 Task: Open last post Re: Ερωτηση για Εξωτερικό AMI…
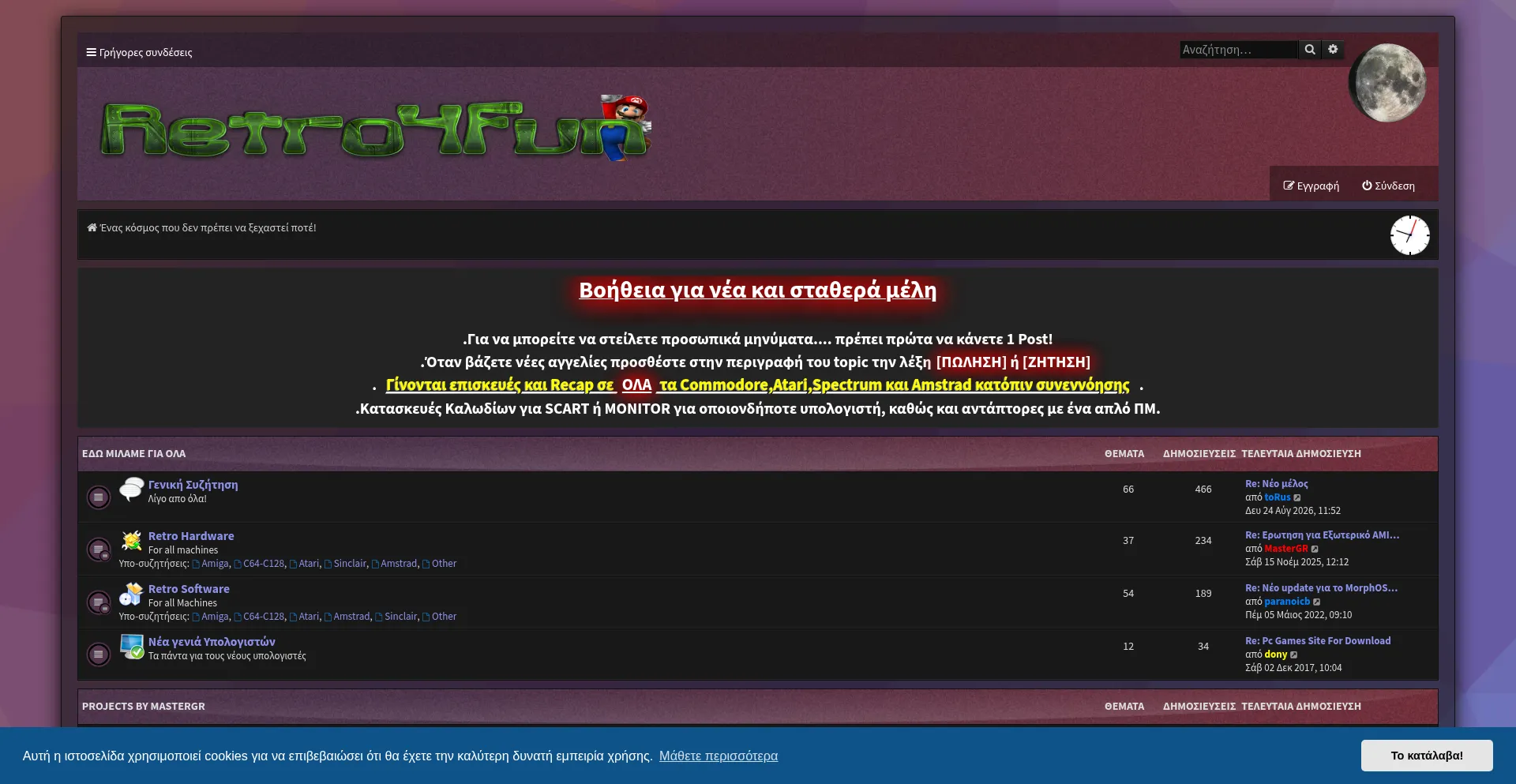(1323, 535)
